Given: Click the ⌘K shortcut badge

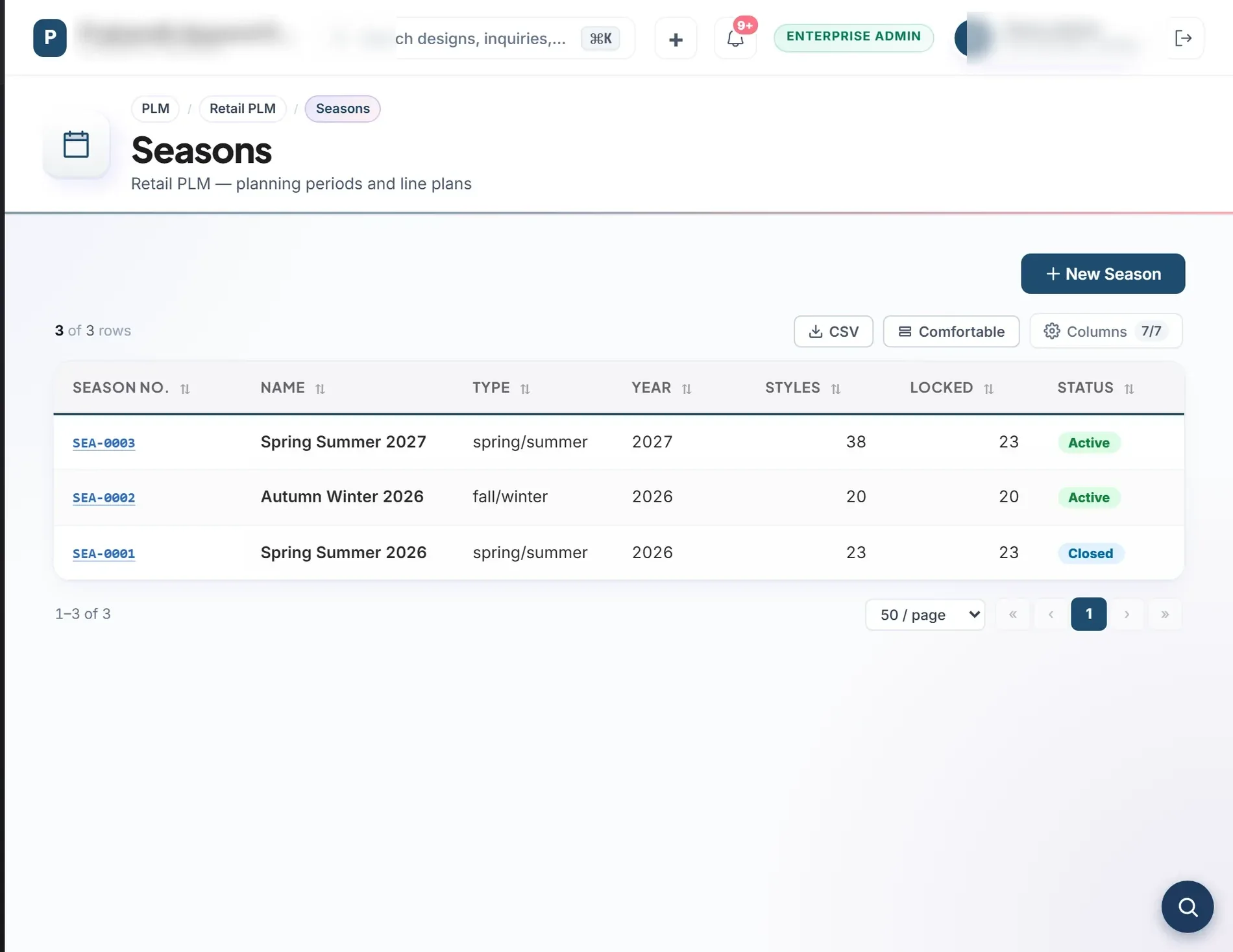Looking at the screenshot, I should [x=600, y=38].
